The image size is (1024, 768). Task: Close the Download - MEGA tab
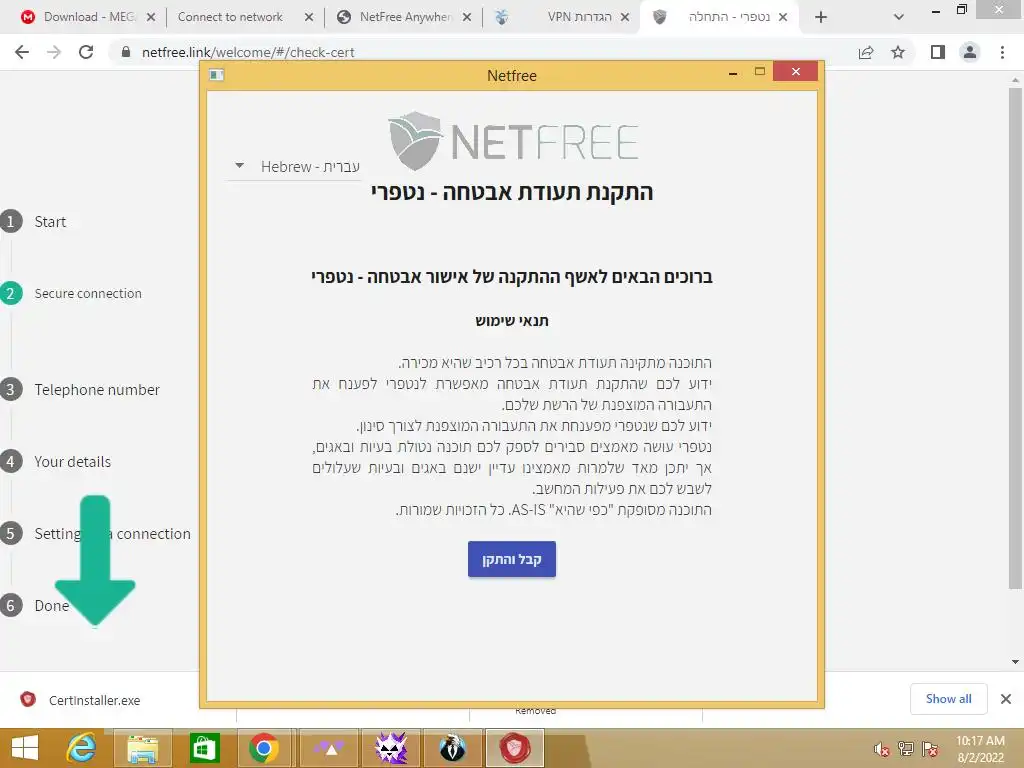151,18
